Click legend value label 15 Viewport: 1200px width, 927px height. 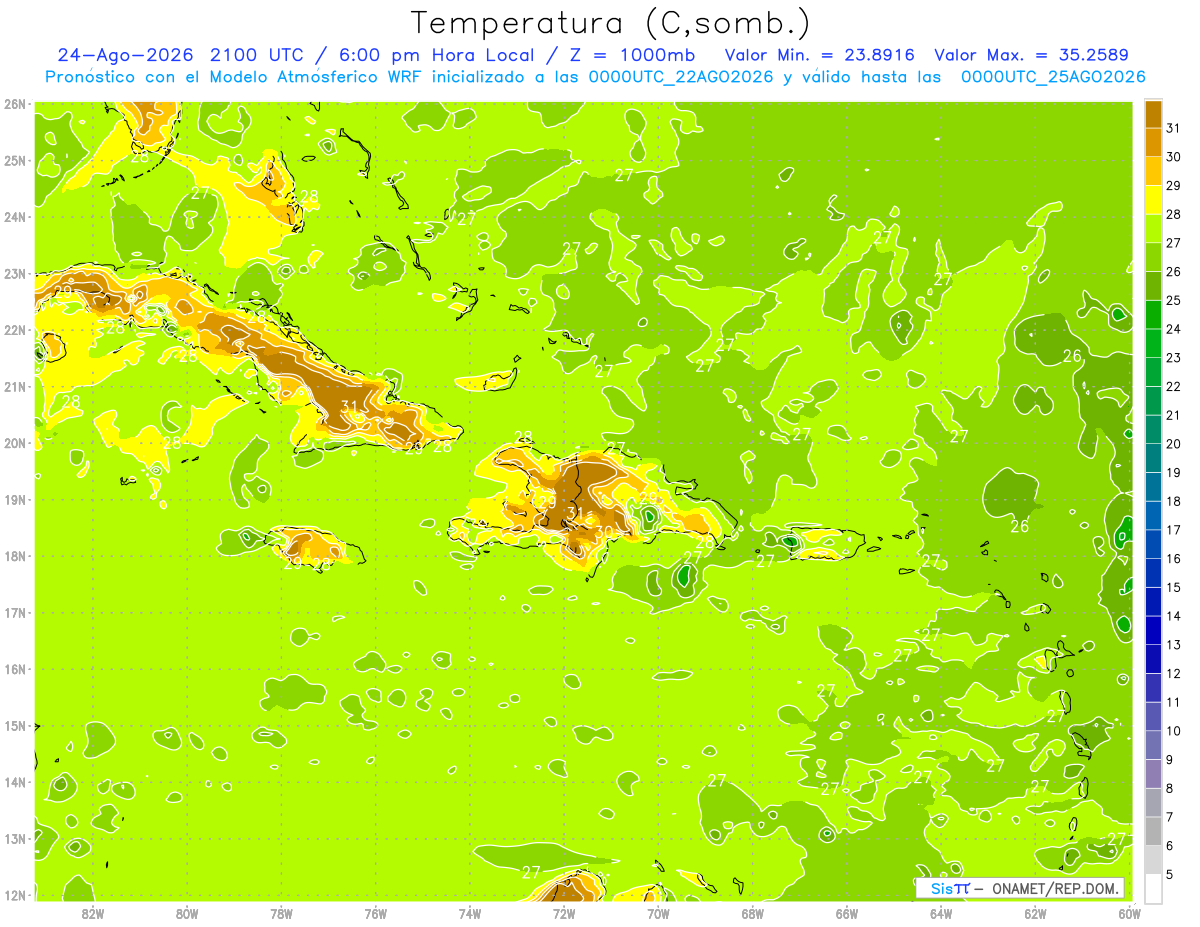pyautogui.click(x=1173, y=587)
